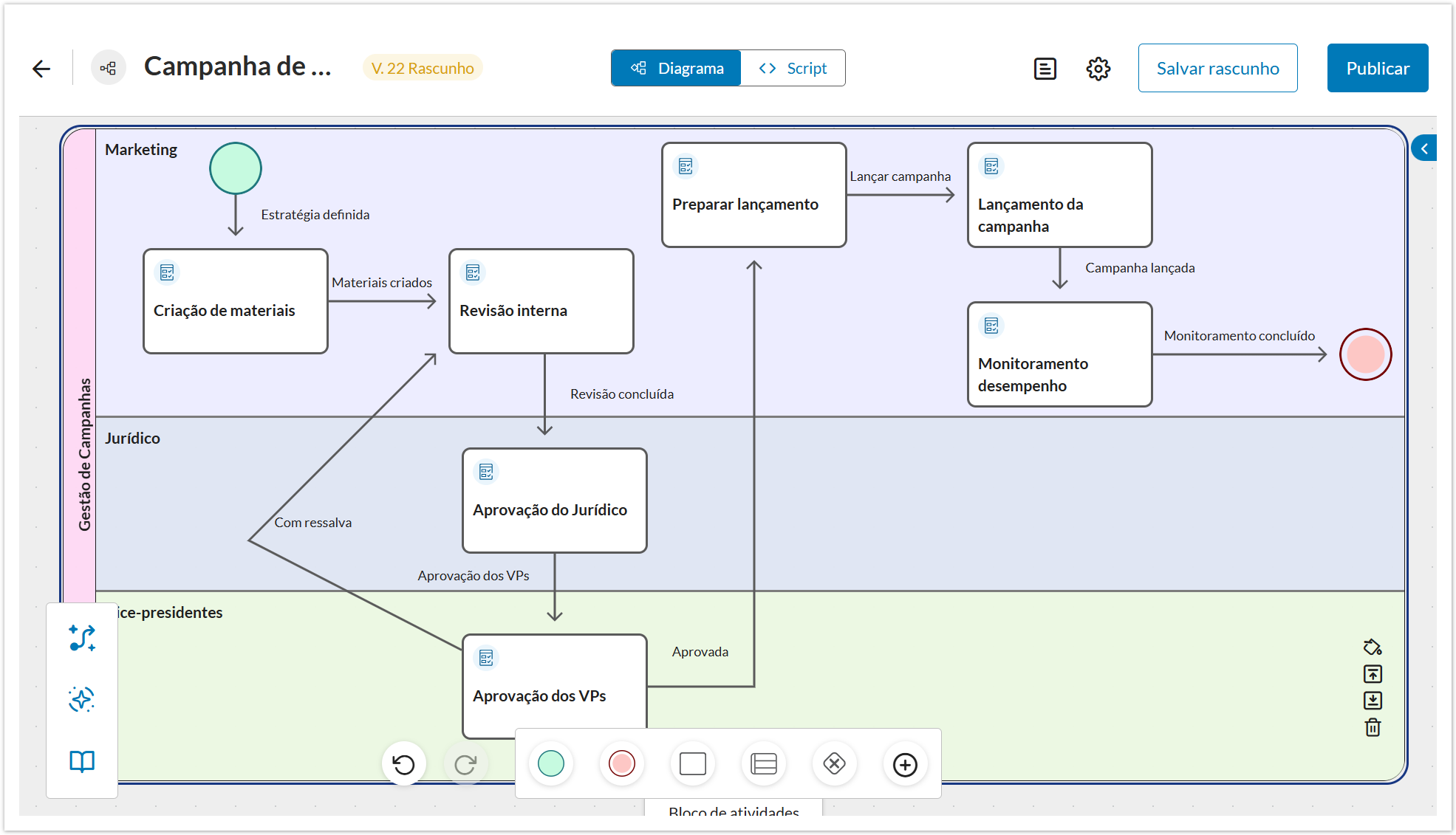The image size is (1456, 835).
Task: Select the red end event tool
Action: pos(621,763)
